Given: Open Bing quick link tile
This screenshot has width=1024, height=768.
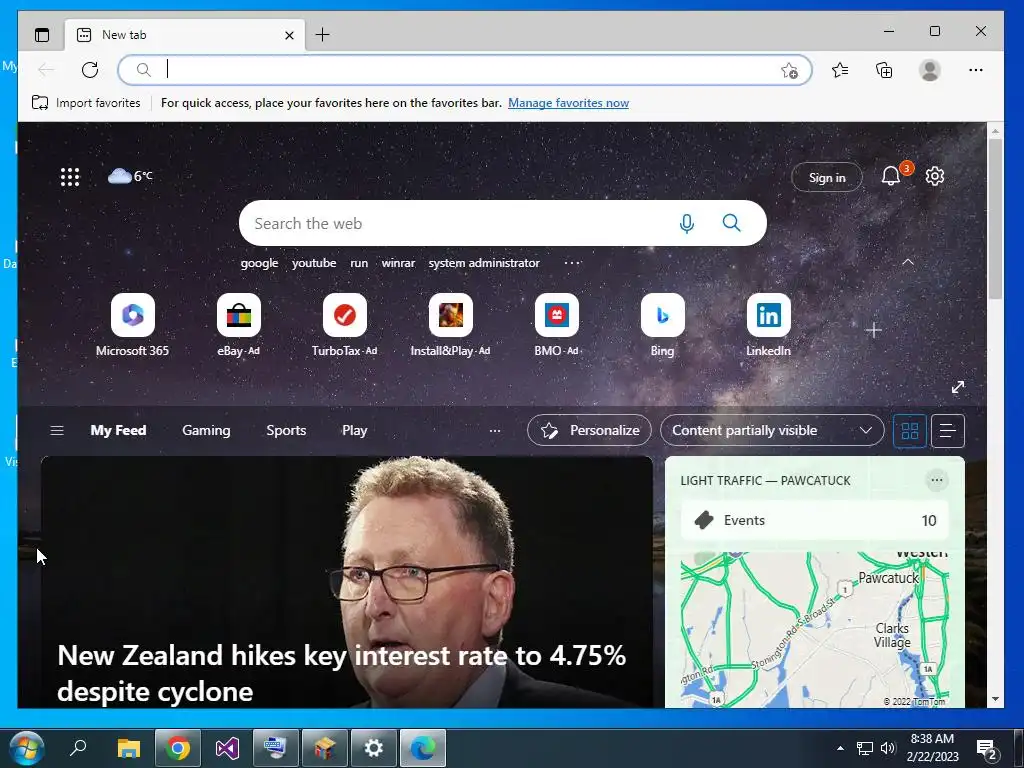Looking at the screenshot, I should click(x=662, y=325).
